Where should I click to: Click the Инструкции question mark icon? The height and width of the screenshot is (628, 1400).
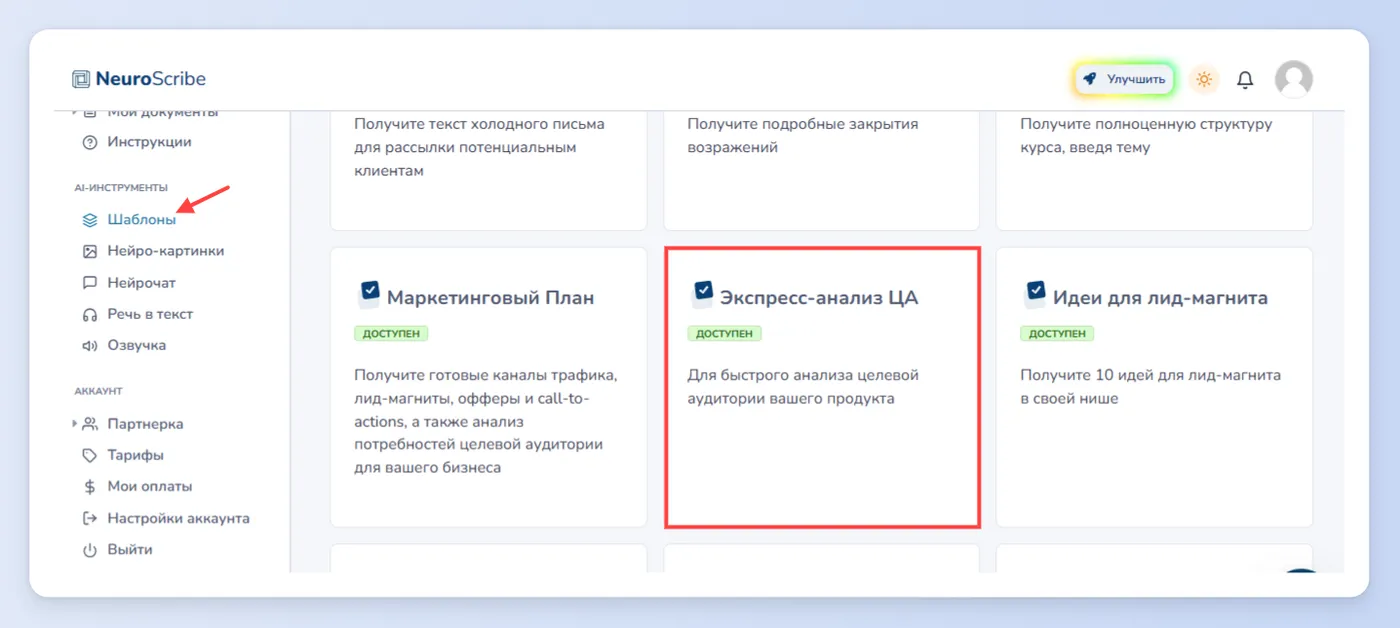pos(89,142)
